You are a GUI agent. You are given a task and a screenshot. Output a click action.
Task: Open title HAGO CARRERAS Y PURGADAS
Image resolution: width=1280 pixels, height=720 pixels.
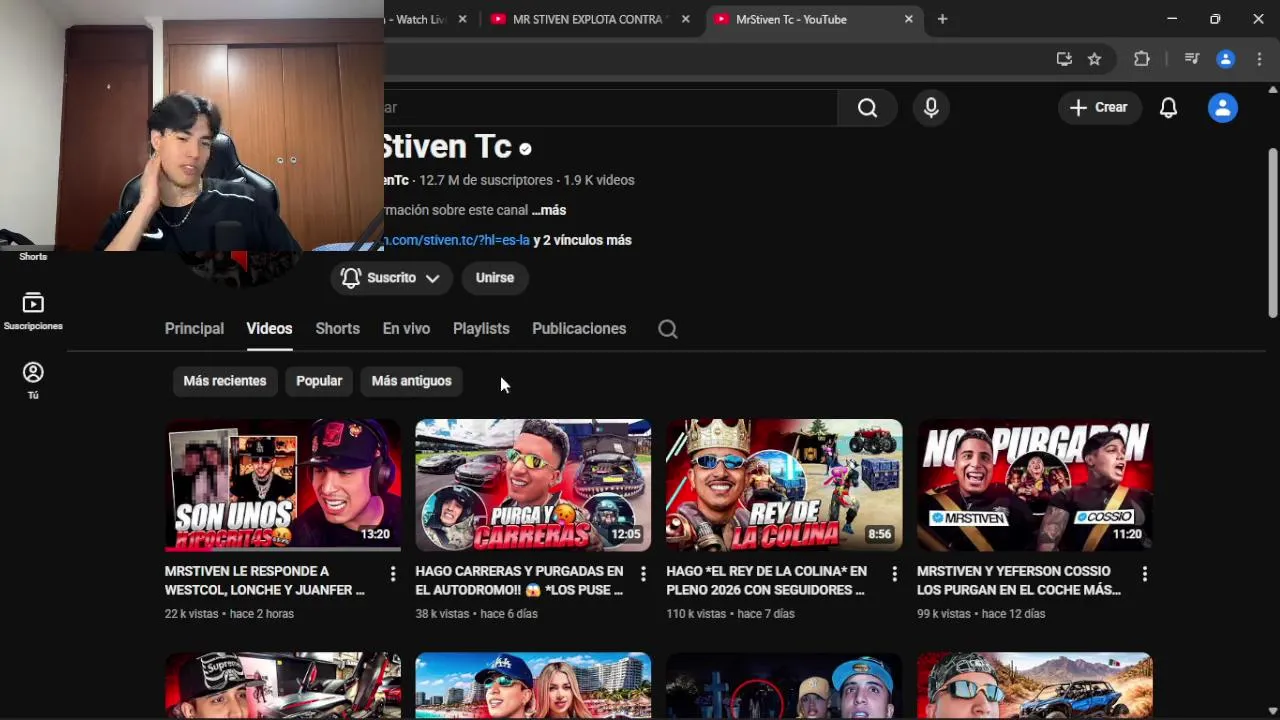[519, 581]
